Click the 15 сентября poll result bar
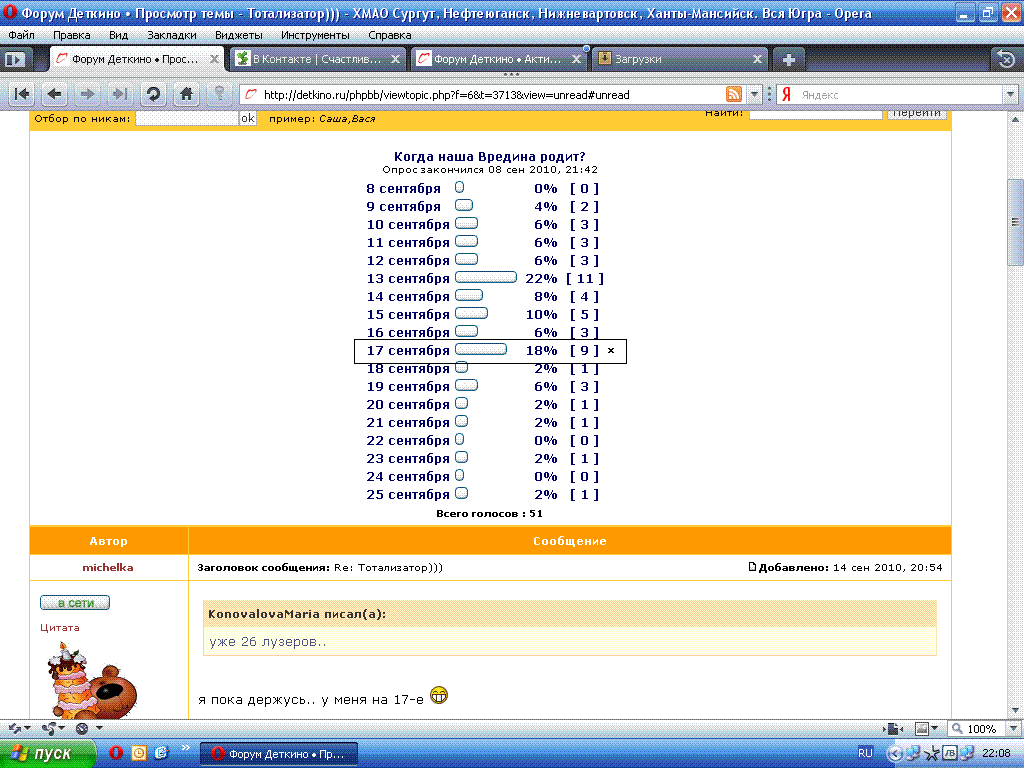1024x768 pixels. pyautogui.click(x=471, y=313)
